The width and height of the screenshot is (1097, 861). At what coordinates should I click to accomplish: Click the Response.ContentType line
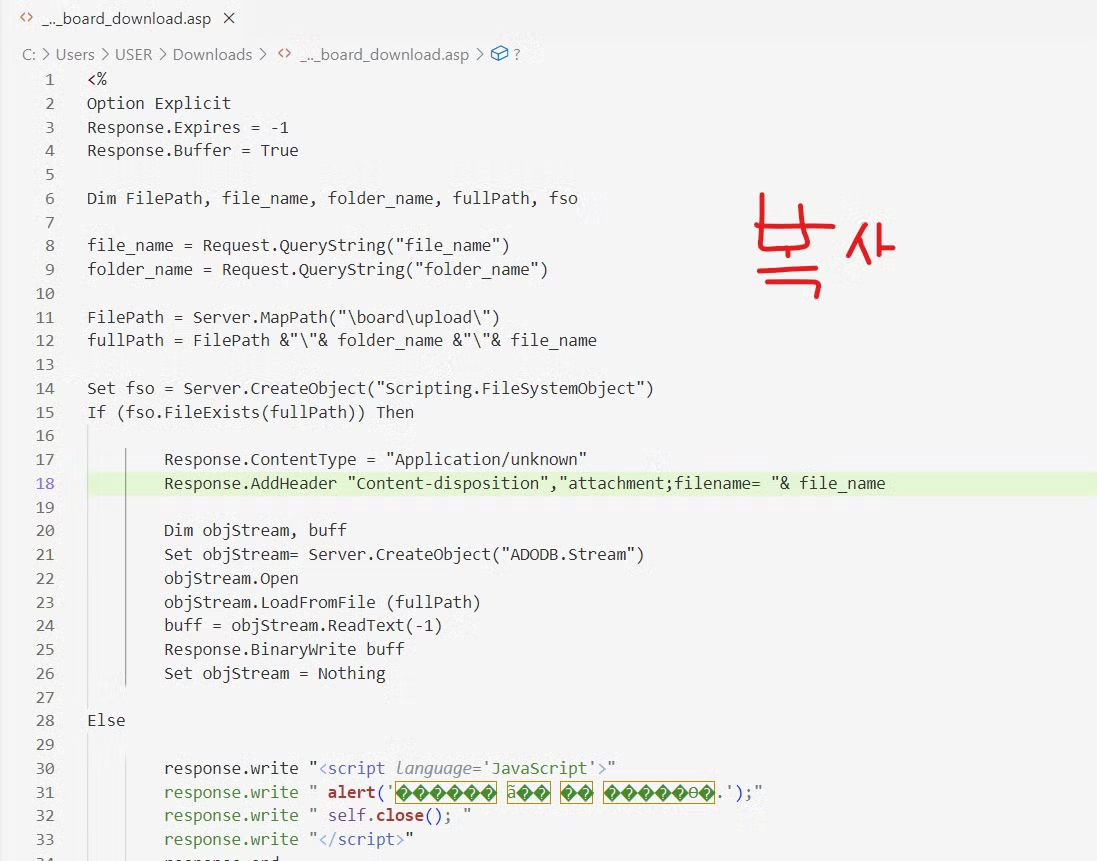pos(375,460)
